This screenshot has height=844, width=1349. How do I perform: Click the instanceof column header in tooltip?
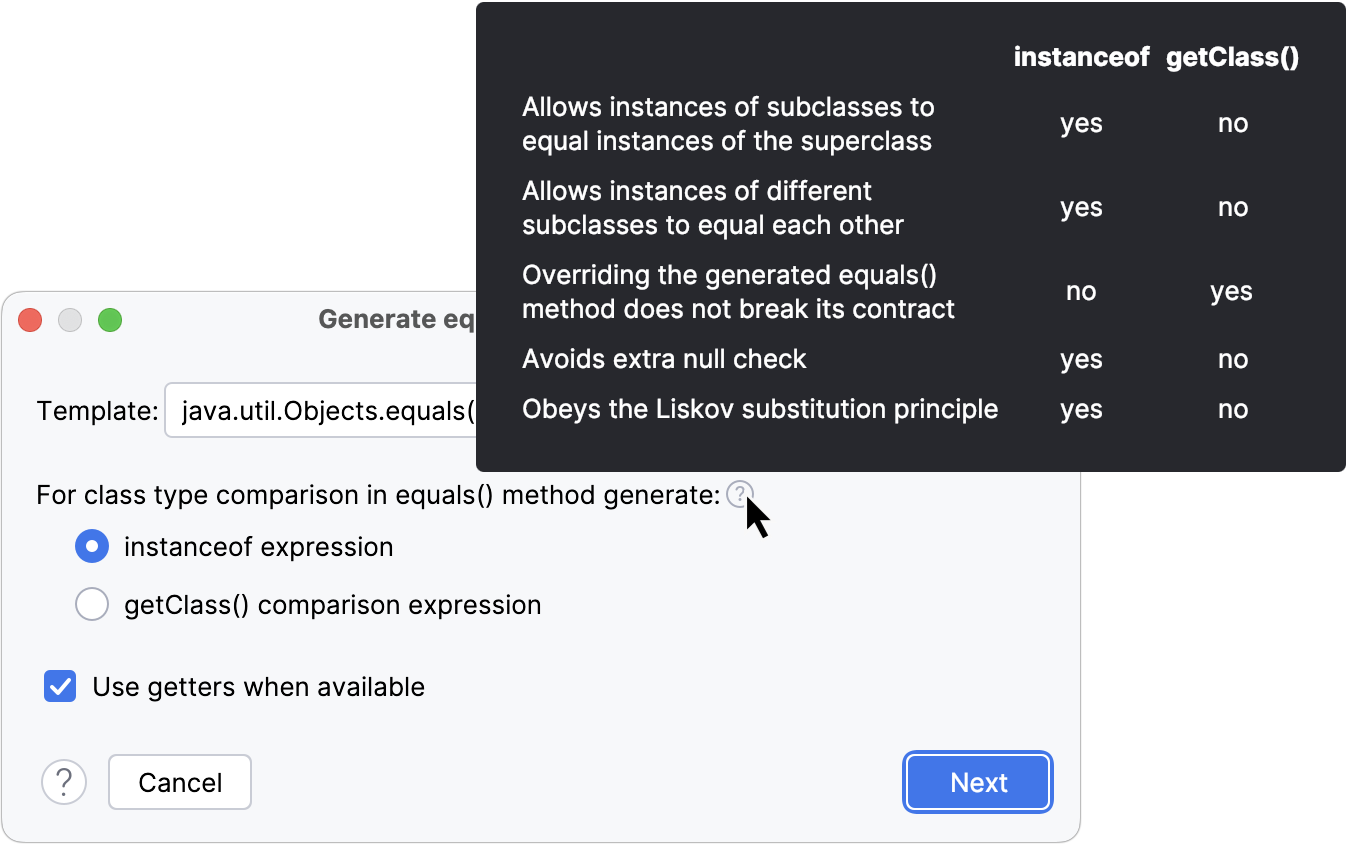(x=1081, y=57)
